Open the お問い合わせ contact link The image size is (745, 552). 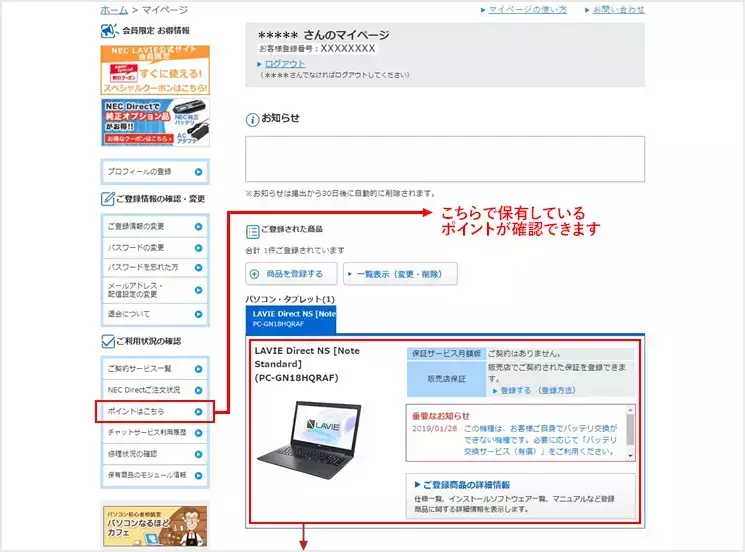tap(618, 10)
